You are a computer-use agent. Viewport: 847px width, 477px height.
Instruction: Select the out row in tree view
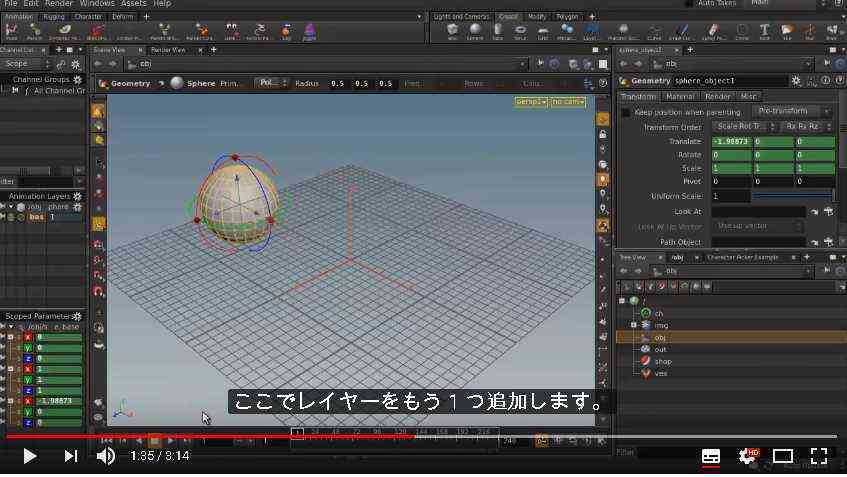pyautogui.click(x=731, y=350)
